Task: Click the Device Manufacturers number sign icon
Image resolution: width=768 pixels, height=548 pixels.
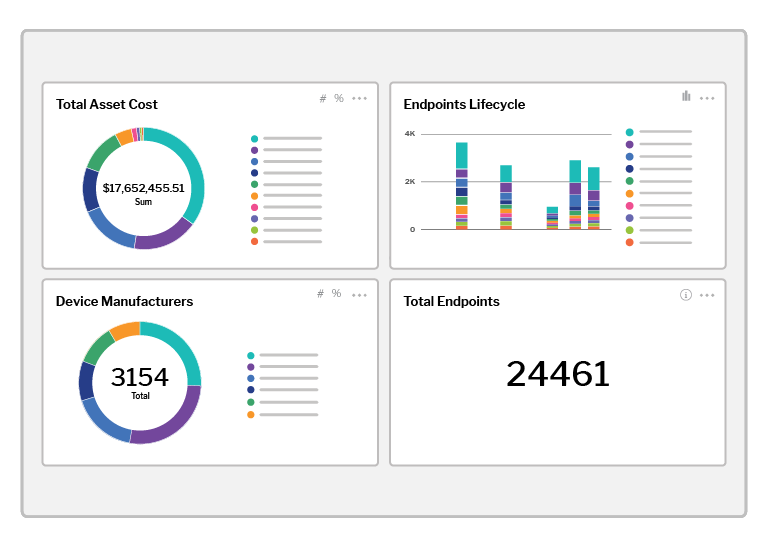Action: (x=320, y=293)
